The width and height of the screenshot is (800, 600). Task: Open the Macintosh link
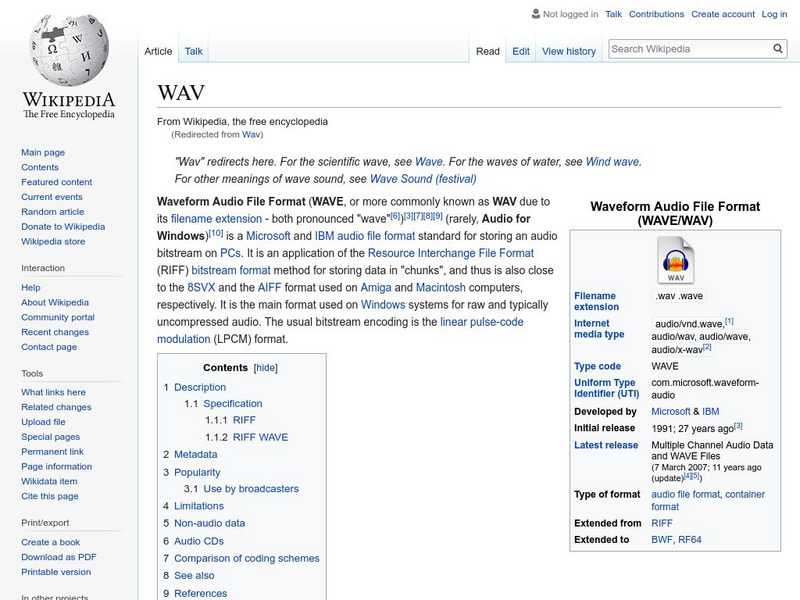click(441, 287)
